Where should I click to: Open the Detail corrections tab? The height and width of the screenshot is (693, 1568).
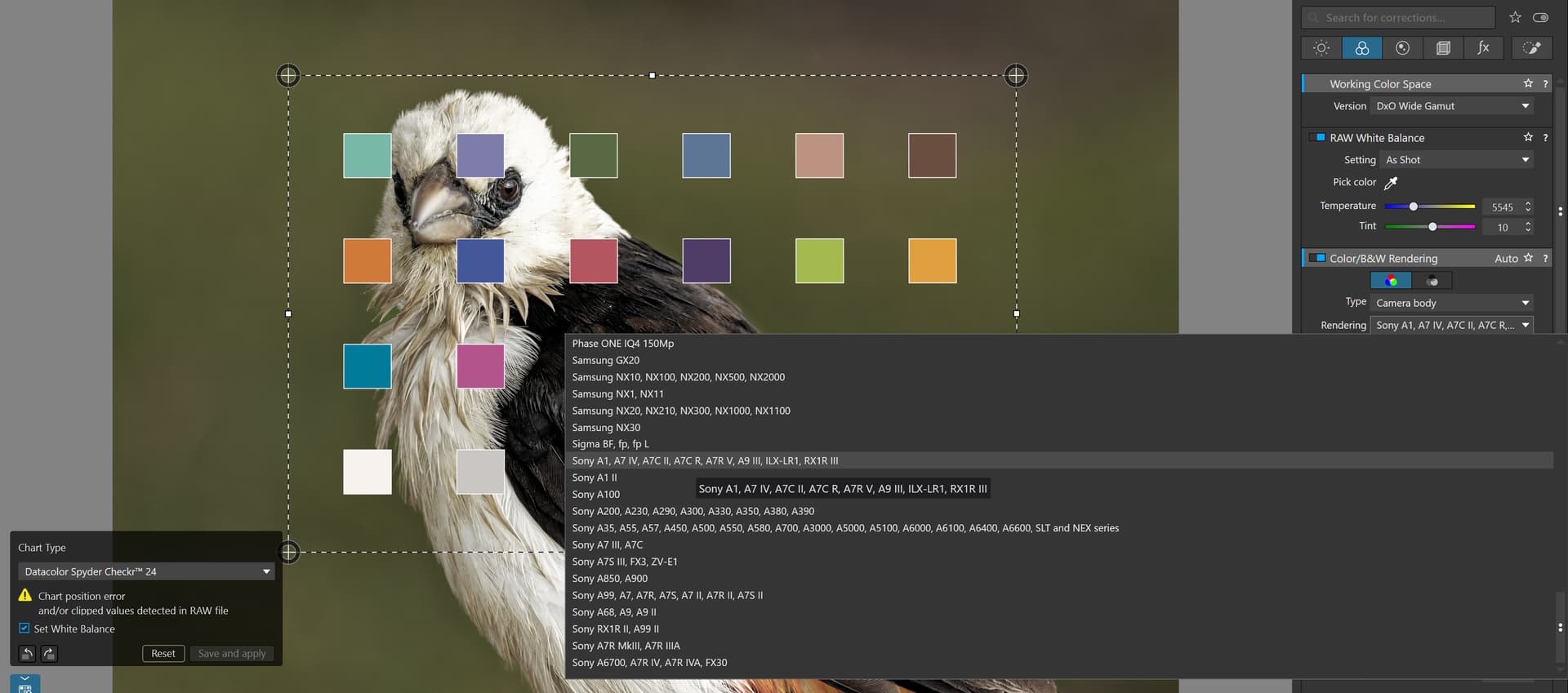1402,48
